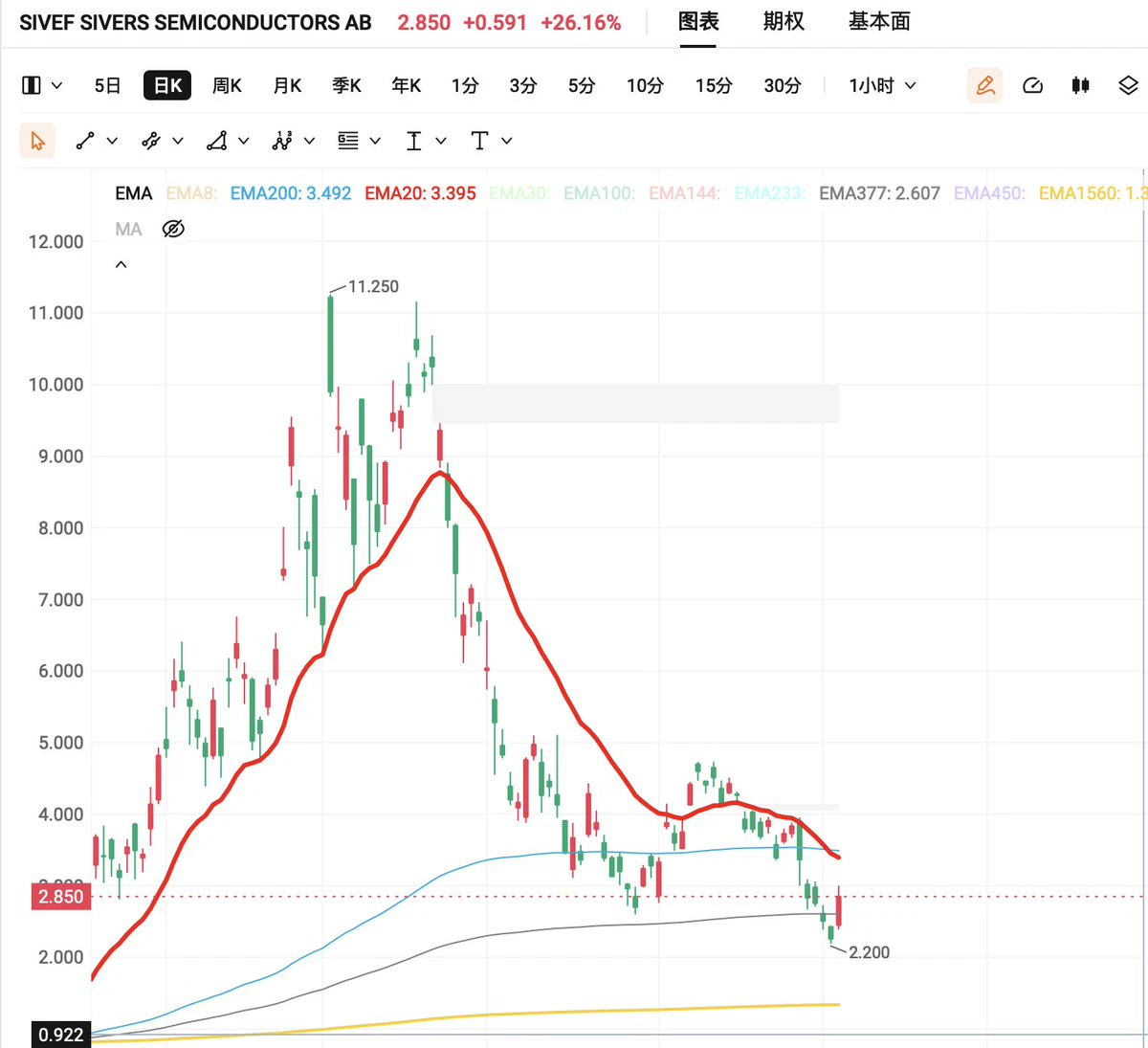Toggle the EMA200: 3.492 indicator label

tap(291, 193)
